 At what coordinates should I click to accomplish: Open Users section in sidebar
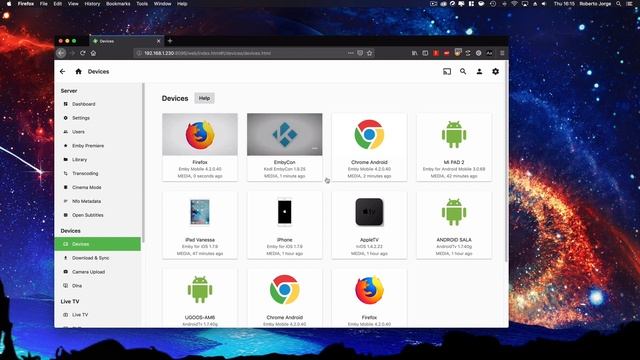click(x=98, y=132)
